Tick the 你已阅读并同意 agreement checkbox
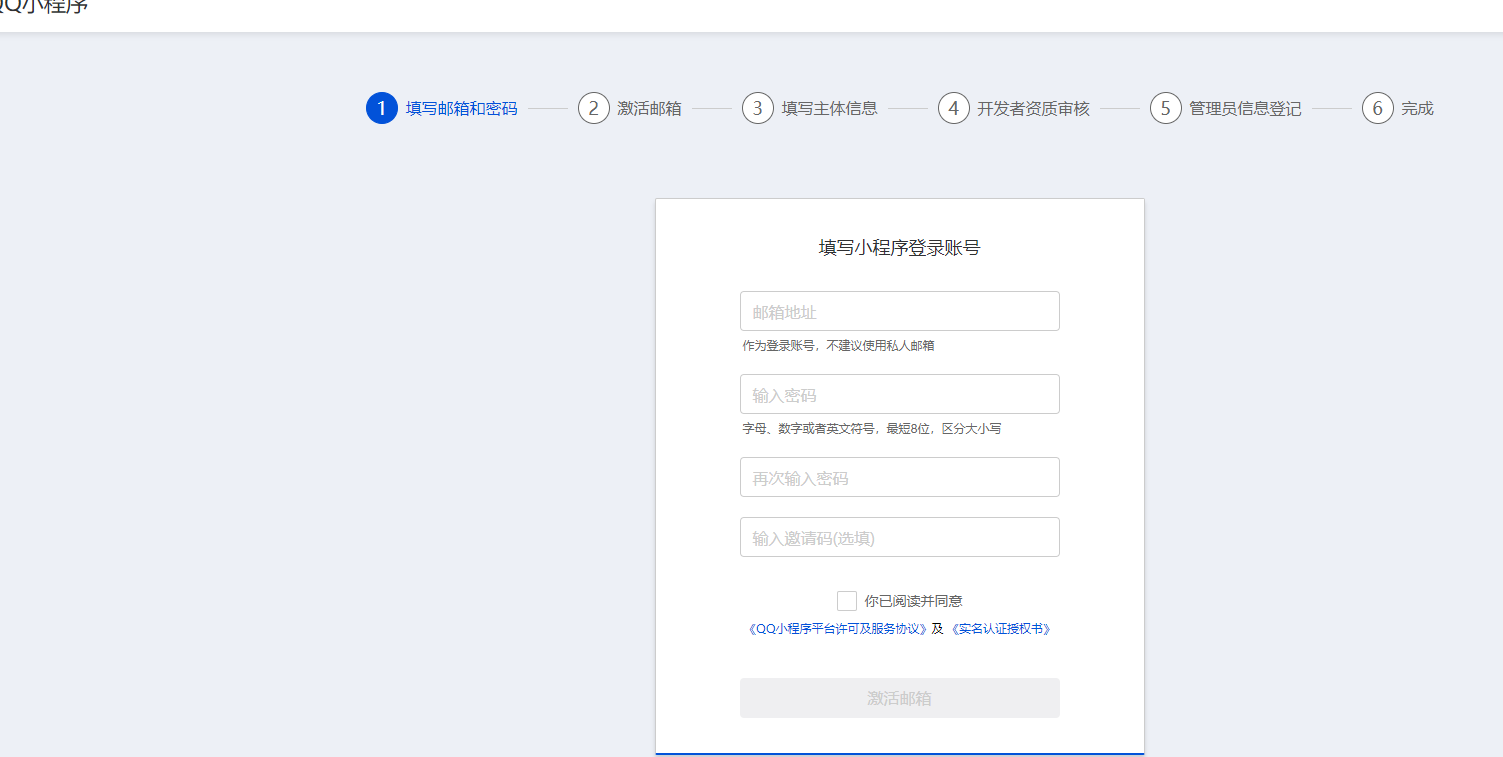The image size is (1503, 757). pyautogui.click(x=847, y=601)
